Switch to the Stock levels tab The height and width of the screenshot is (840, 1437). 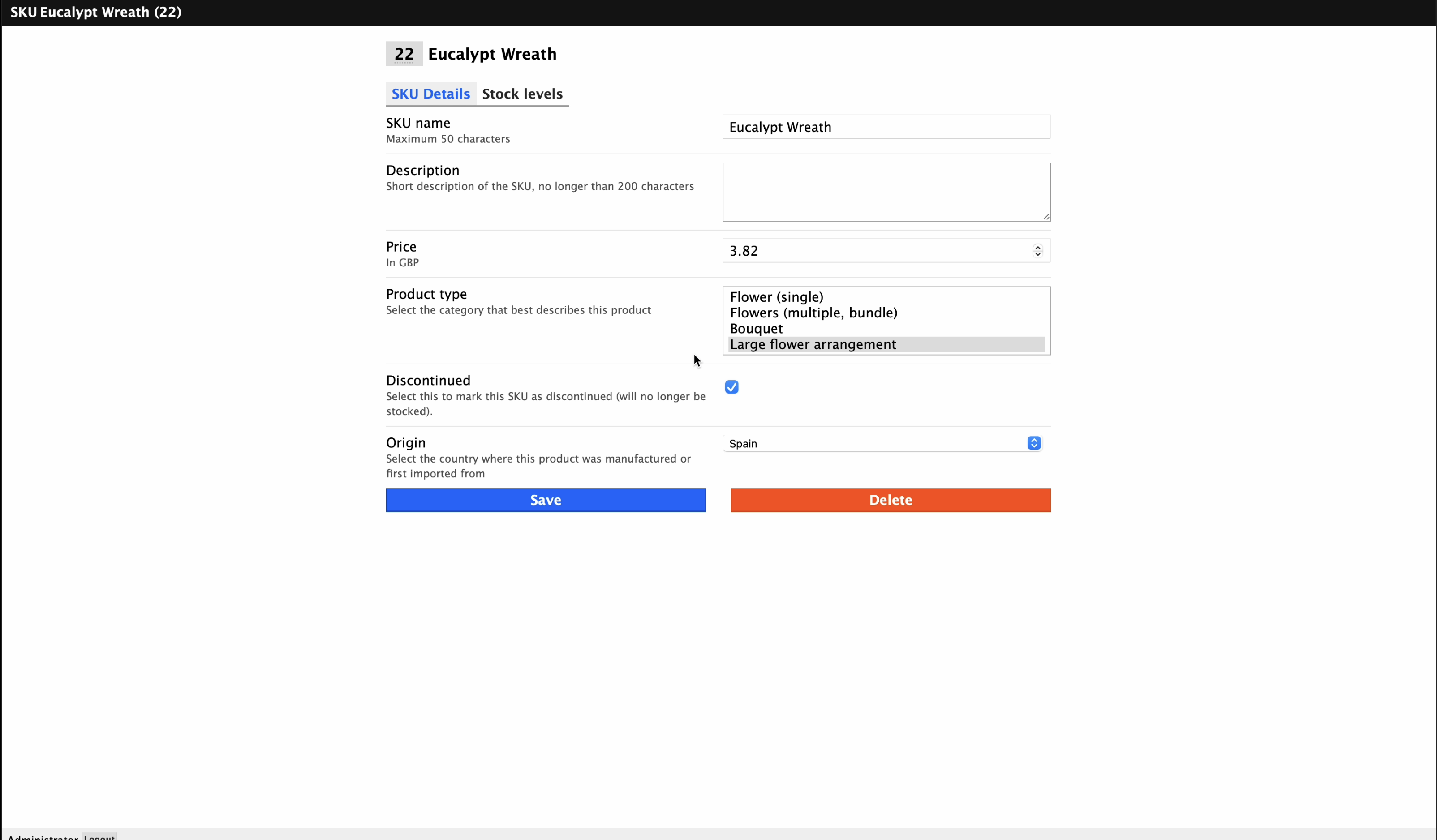(x=522, y=94)
